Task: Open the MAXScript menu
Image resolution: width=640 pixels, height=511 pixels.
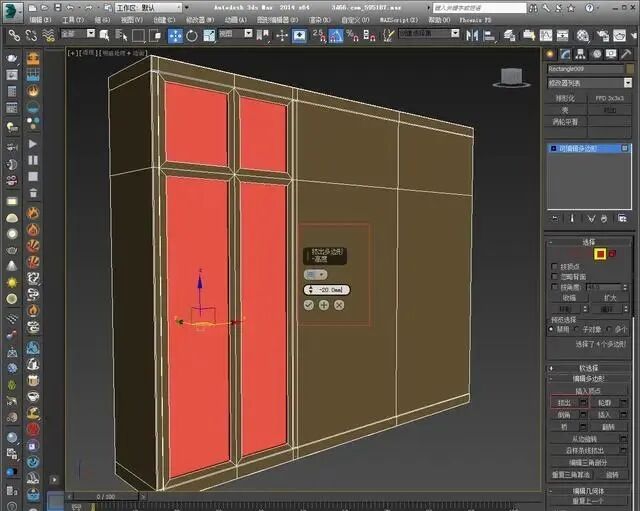Action: [x=399, y=20]
